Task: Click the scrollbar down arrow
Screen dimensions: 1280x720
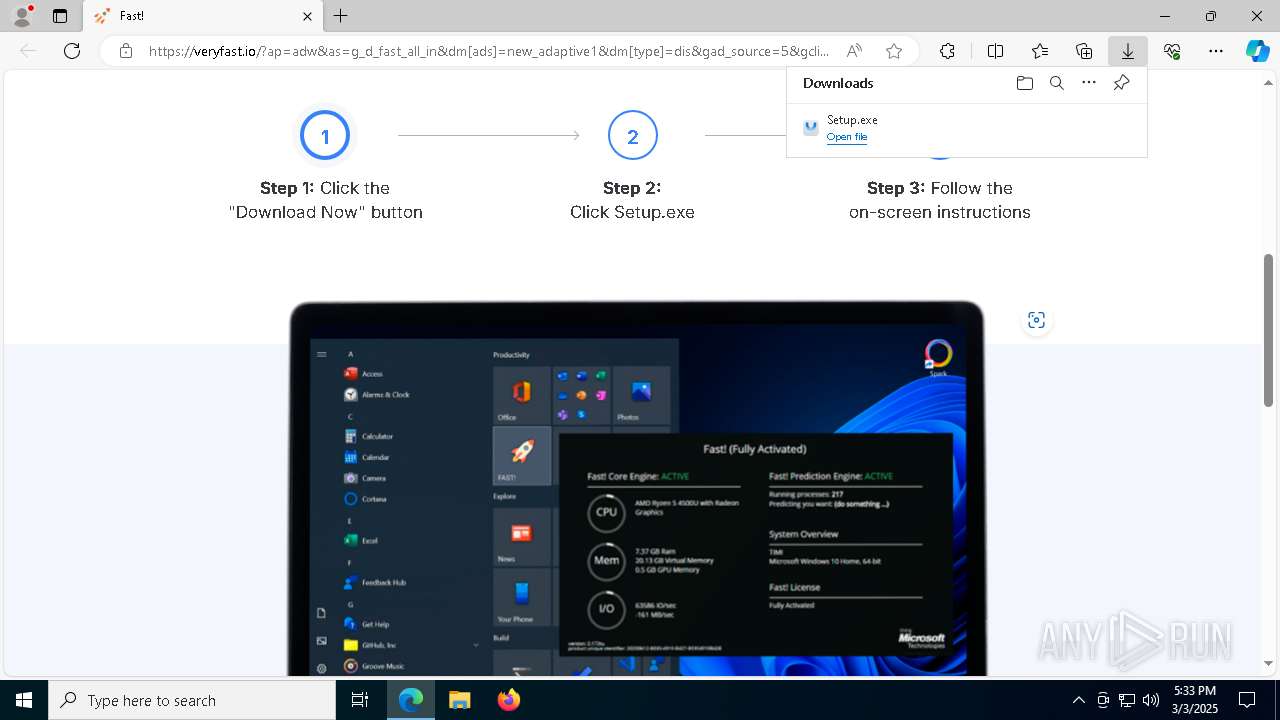Action: [1268, 663]
